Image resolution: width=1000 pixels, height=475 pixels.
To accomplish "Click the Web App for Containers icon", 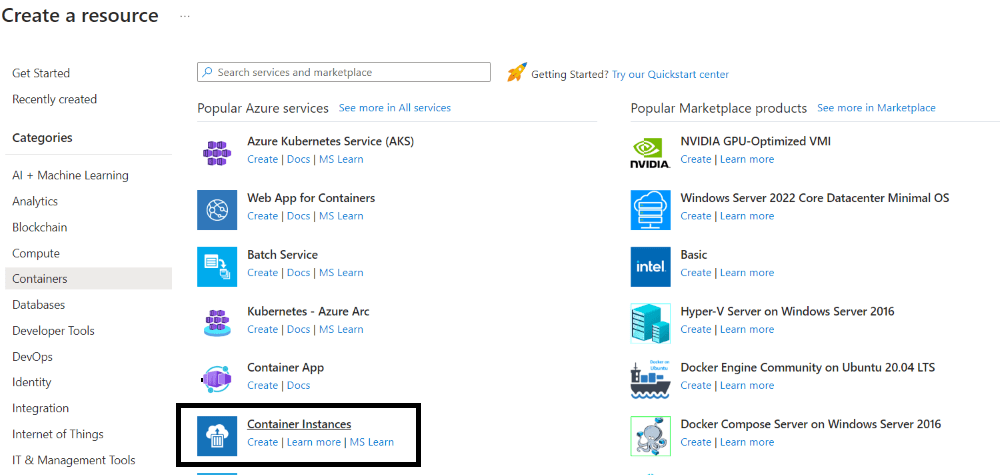I will (217, 209).
